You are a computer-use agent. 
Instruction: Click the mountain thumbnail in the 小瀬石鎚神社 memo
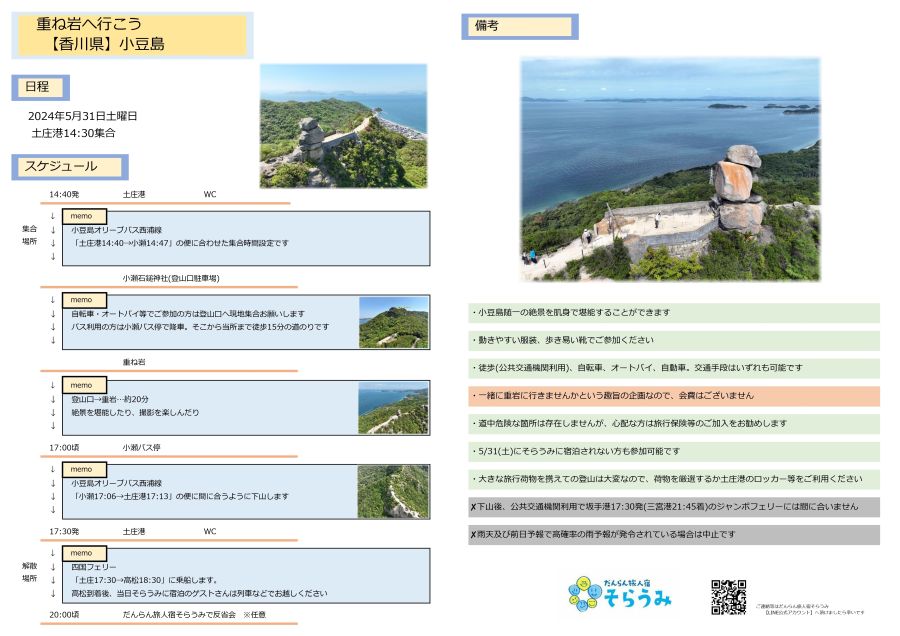[393, 322]
